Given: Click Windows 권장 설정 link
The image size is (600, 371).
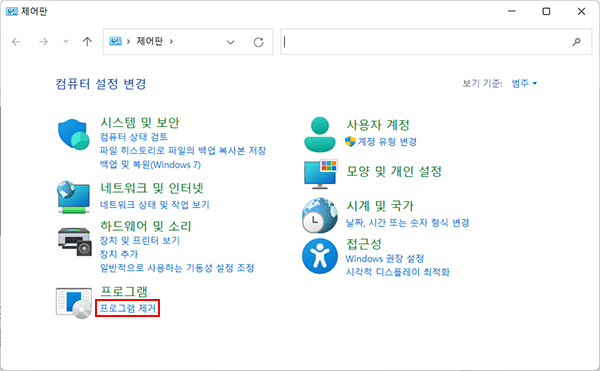Looking at the screenshot, I should (385, 259).
